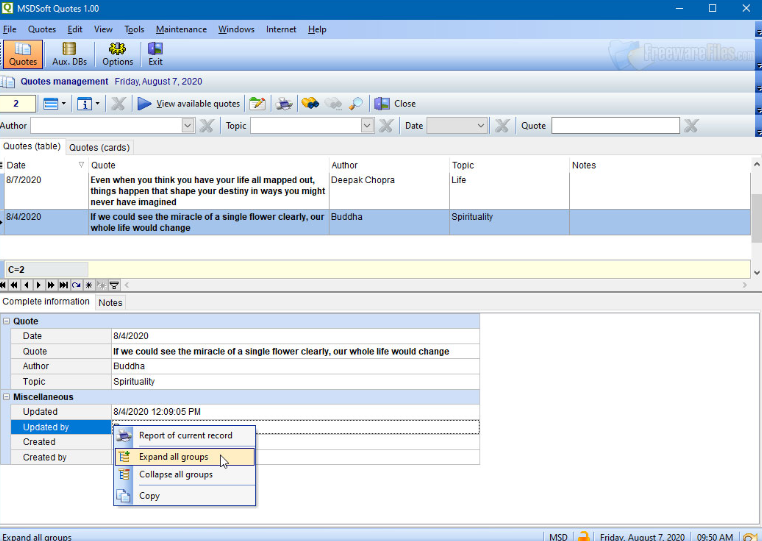This screenshot has height=541, width=762.
Task: Click the Quote column header
Action: click(208, 165)
